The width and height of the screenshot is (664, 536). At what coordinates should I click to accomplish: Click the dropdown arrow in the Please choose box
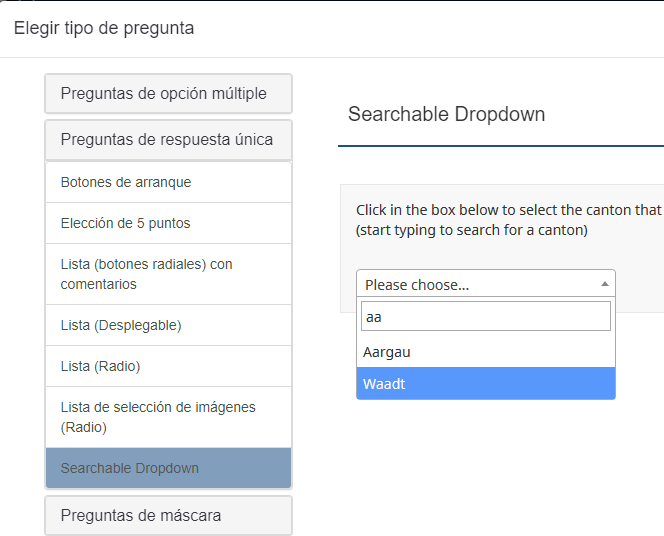click(604, 284)
